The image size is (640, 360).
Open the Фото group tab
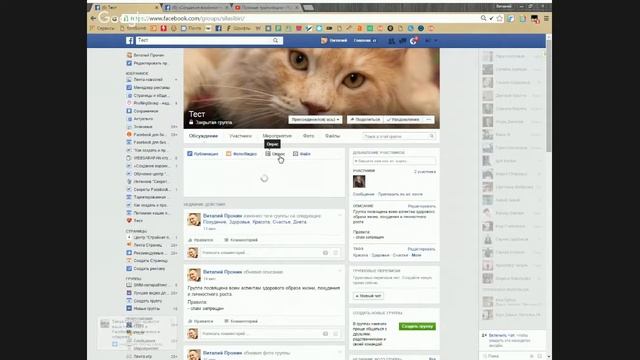pos(309,136)
